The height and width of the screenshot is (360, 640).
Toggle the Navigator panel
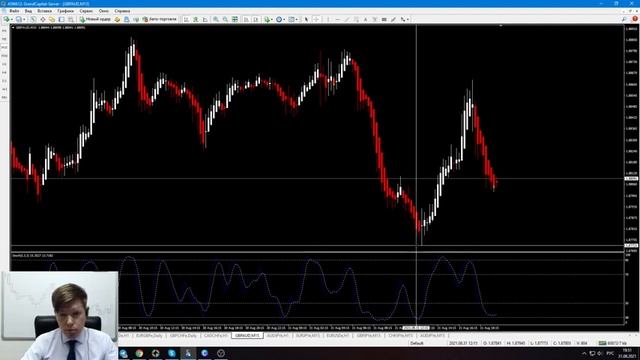52,19
